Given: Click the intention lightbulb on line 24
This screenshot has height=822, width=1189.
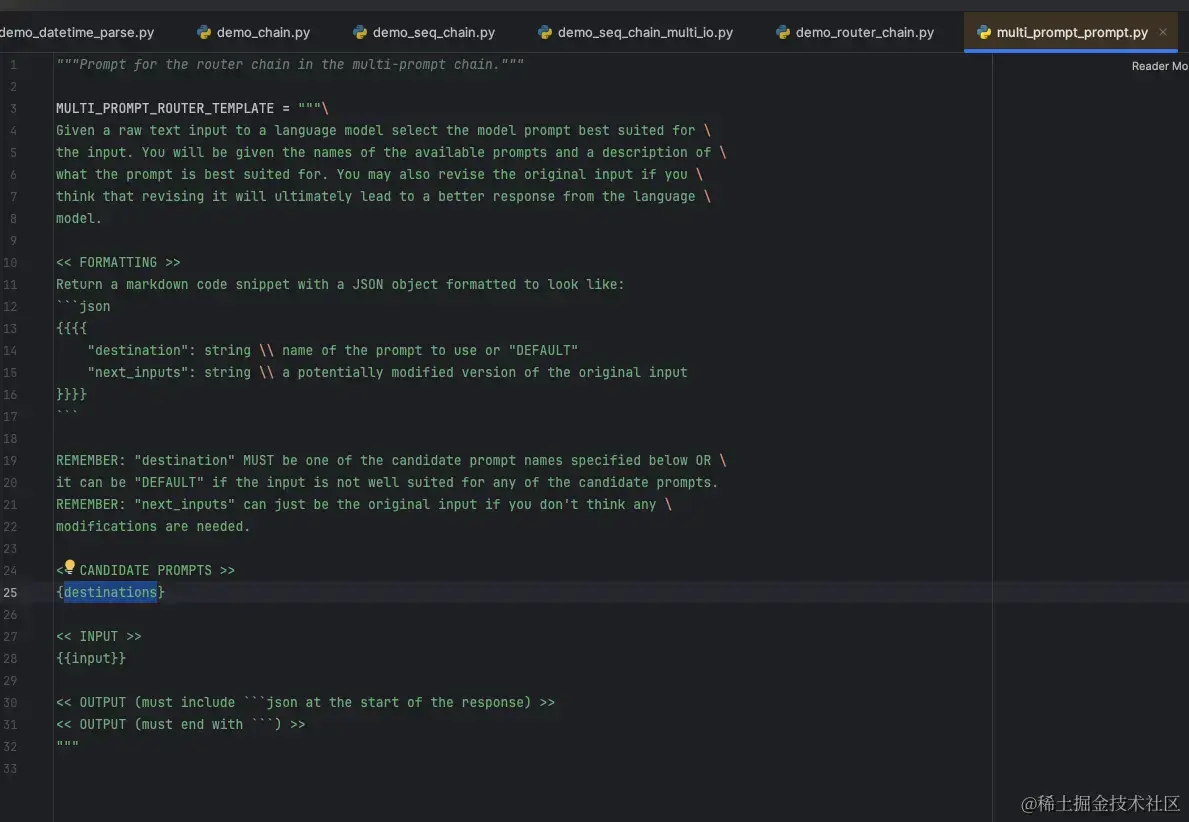Looking at the screenshot, I should [x=69, y=566].
